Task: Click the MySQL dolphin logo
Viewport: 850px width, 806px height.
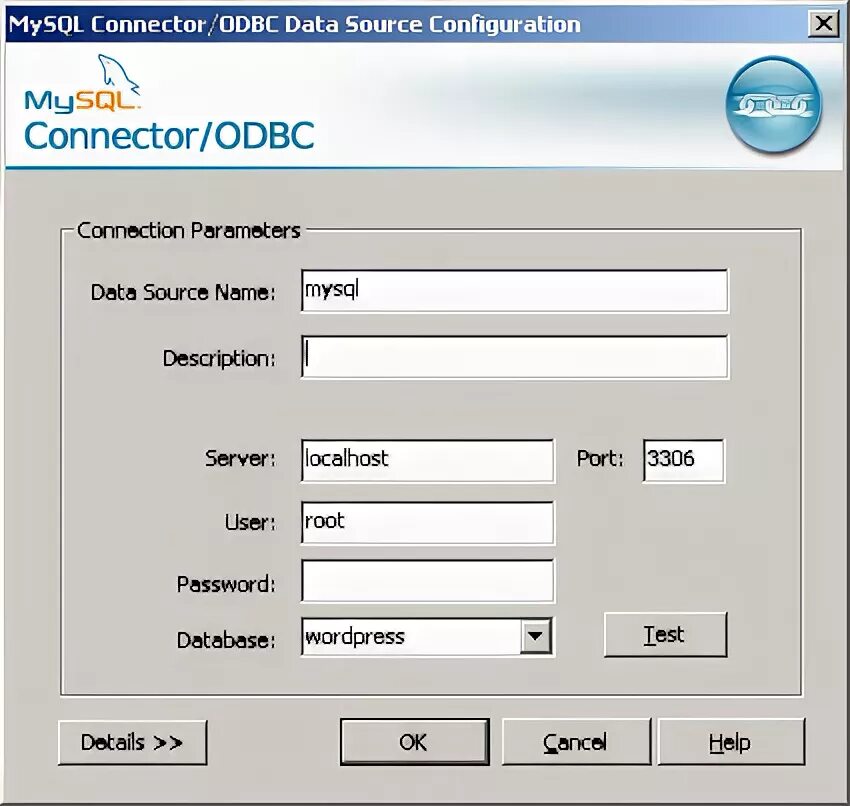Action: tap(82, 83)
